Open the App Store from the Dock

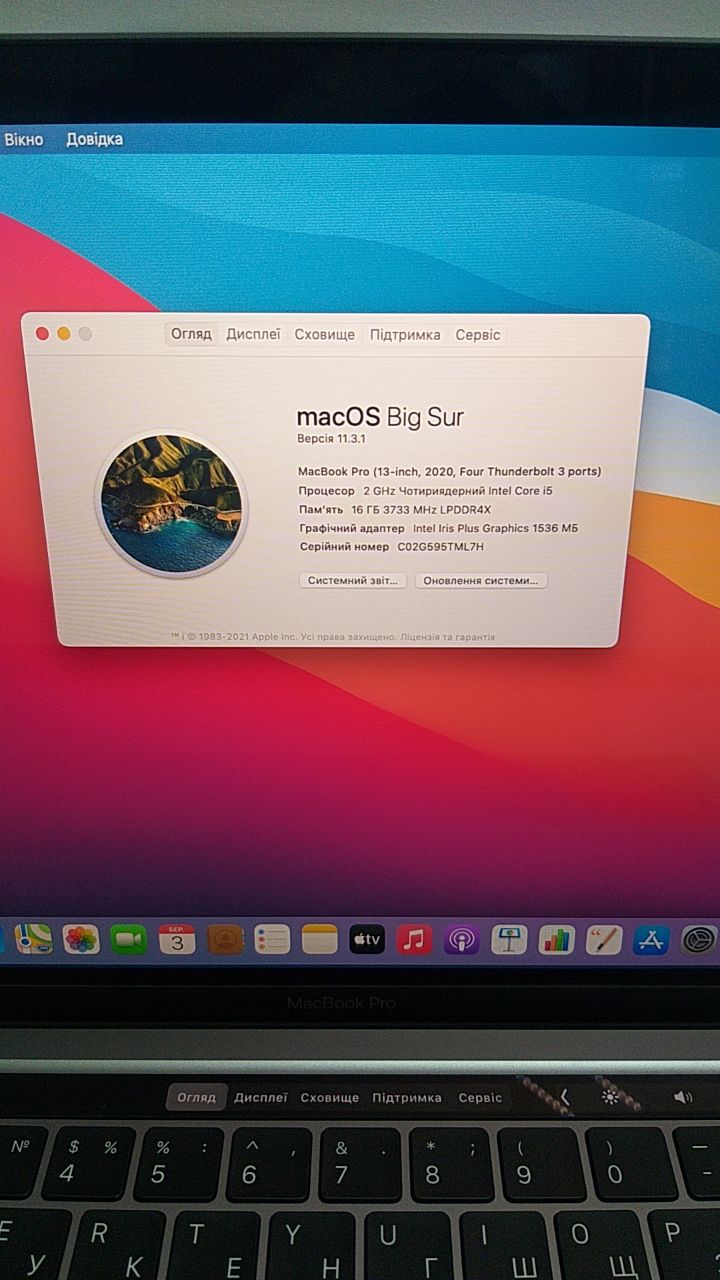coord(651,939)
